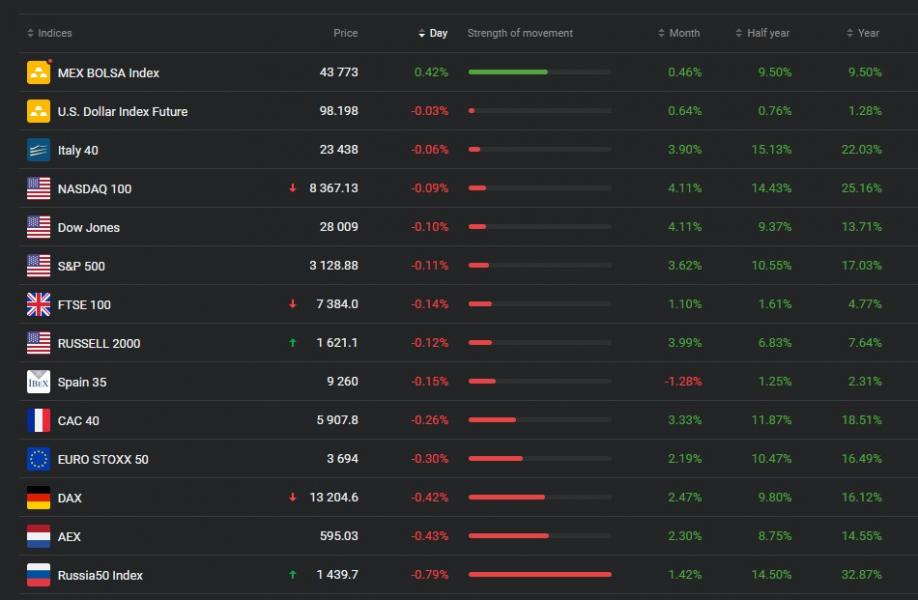The height and width of the screenshot is (600, 918).
Task: Sort by Half year column header
Action: tap(767, 33)
